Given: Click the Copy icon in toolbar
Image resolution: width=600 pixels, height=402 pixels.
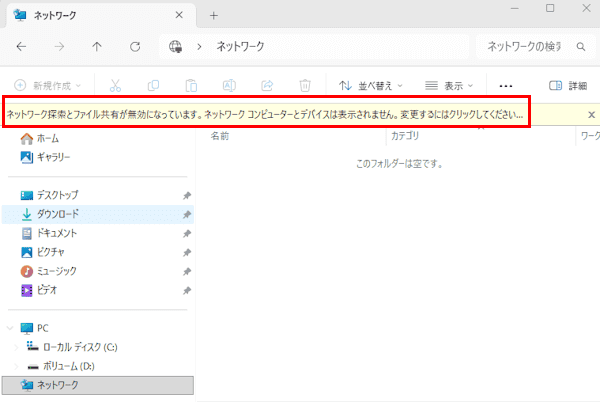Looking at the screenshot, I should [x=153, y=85].
